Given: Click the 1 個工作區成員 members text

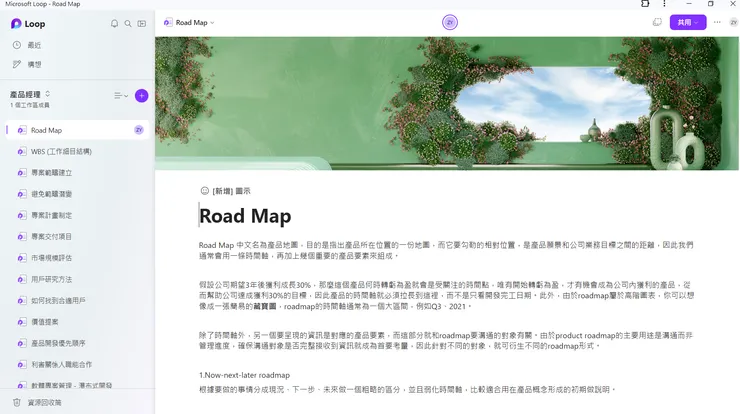Looking at the screenshot, I should pos(30,105).
